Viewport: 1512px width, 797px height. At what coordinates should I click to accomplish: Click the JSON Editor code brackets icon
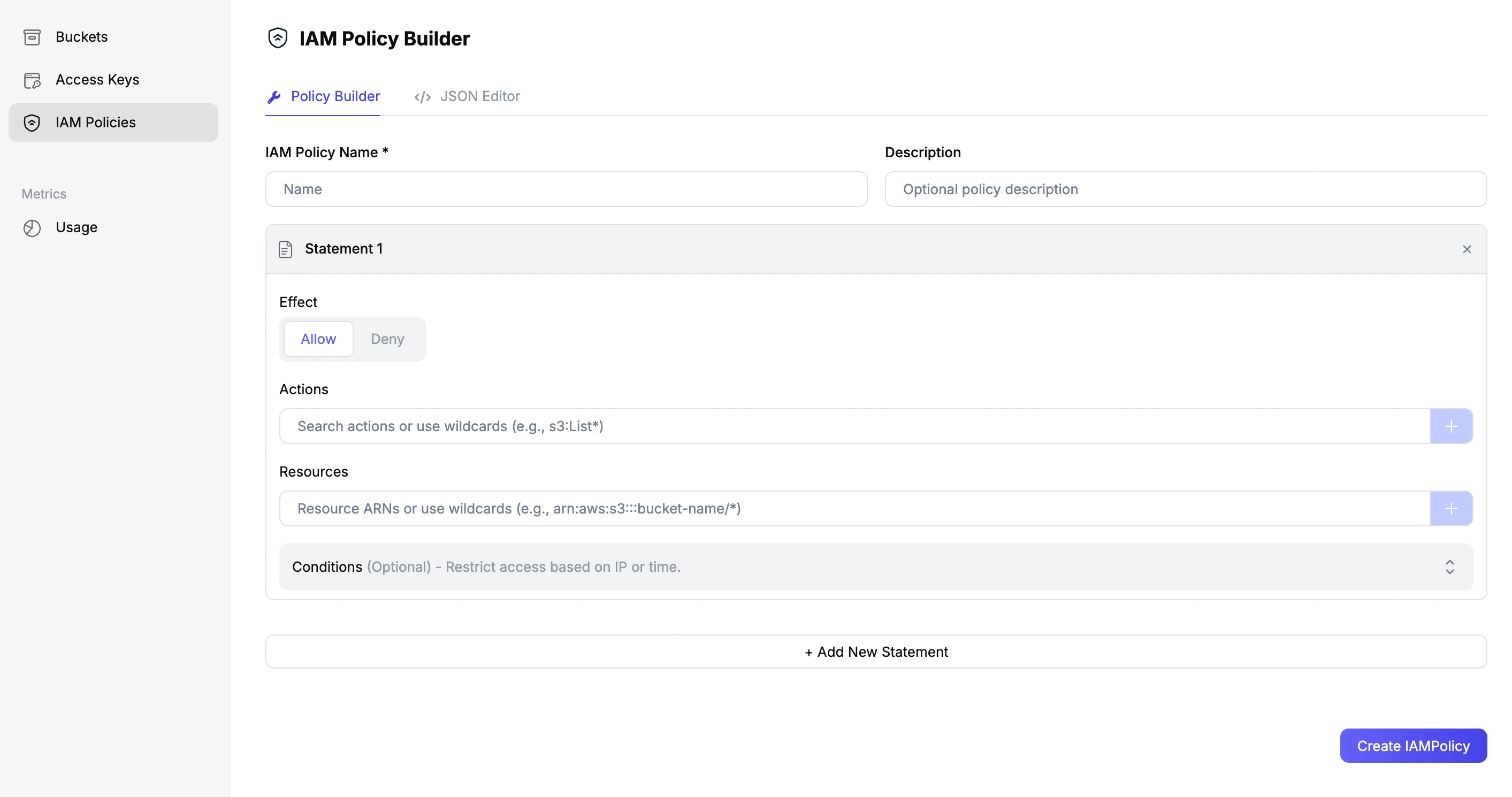point(423,97)
